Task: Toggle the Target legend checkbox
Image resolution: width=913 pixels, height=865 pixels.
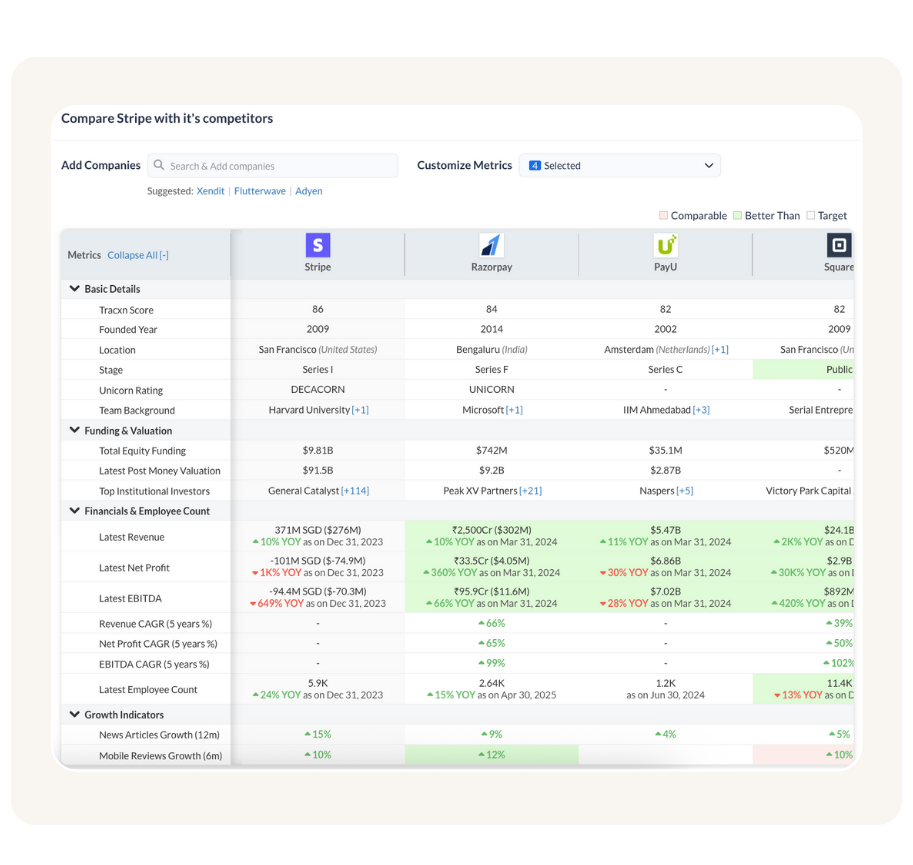Action: [811, 216]
